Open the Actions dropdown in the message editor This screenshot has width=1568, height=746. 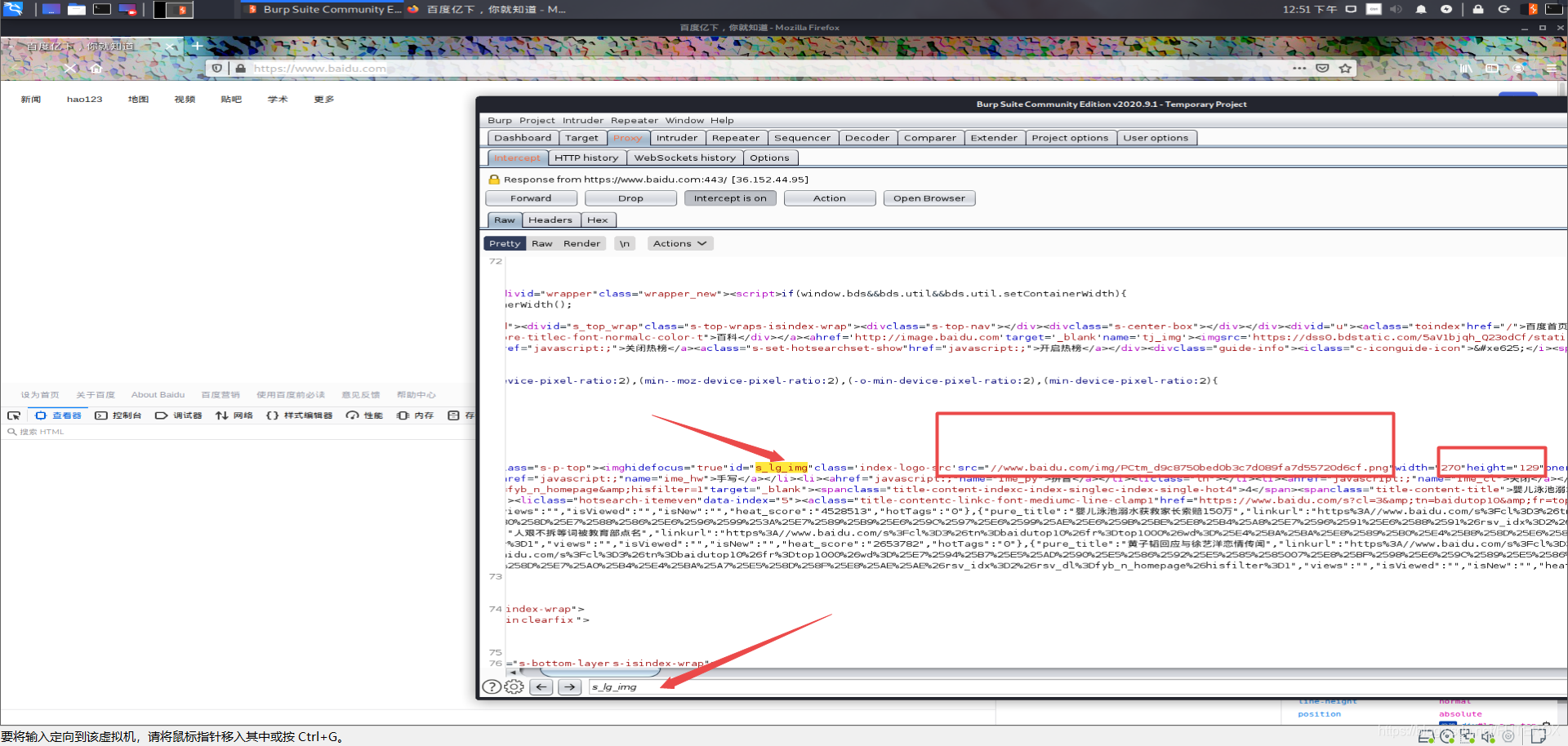(680, 243)
